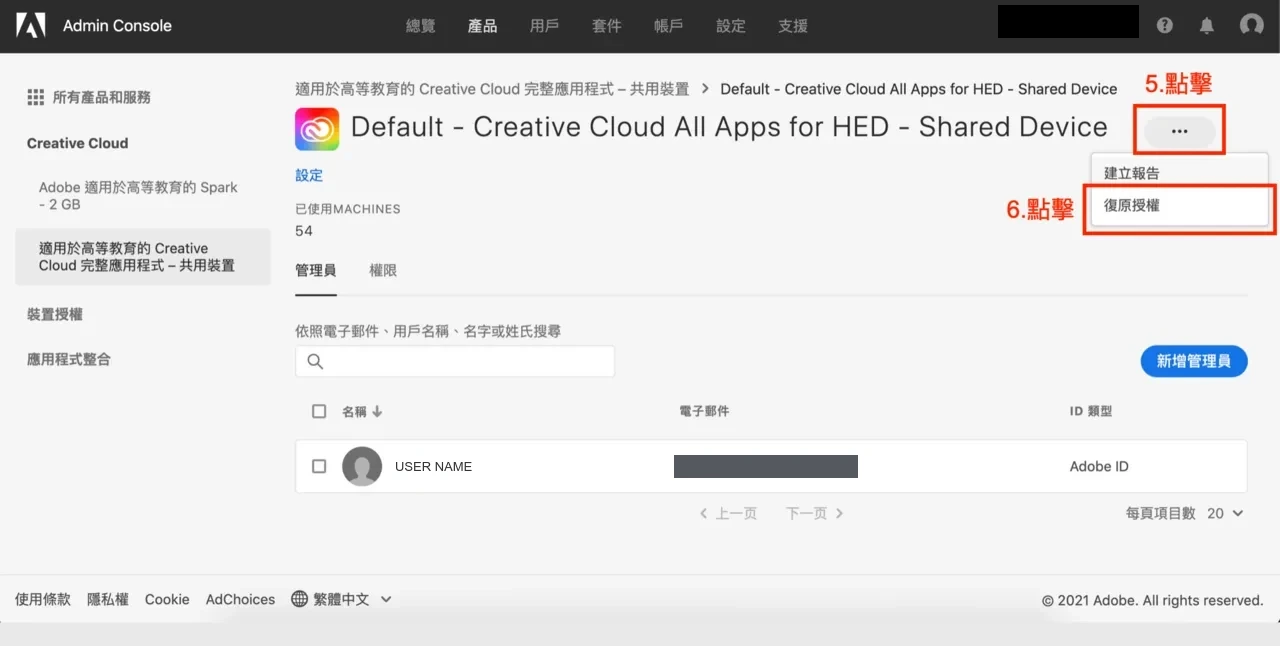1280x646 pixels.
Task: Open notifications bell icon
Action: tap(1207, 25)
